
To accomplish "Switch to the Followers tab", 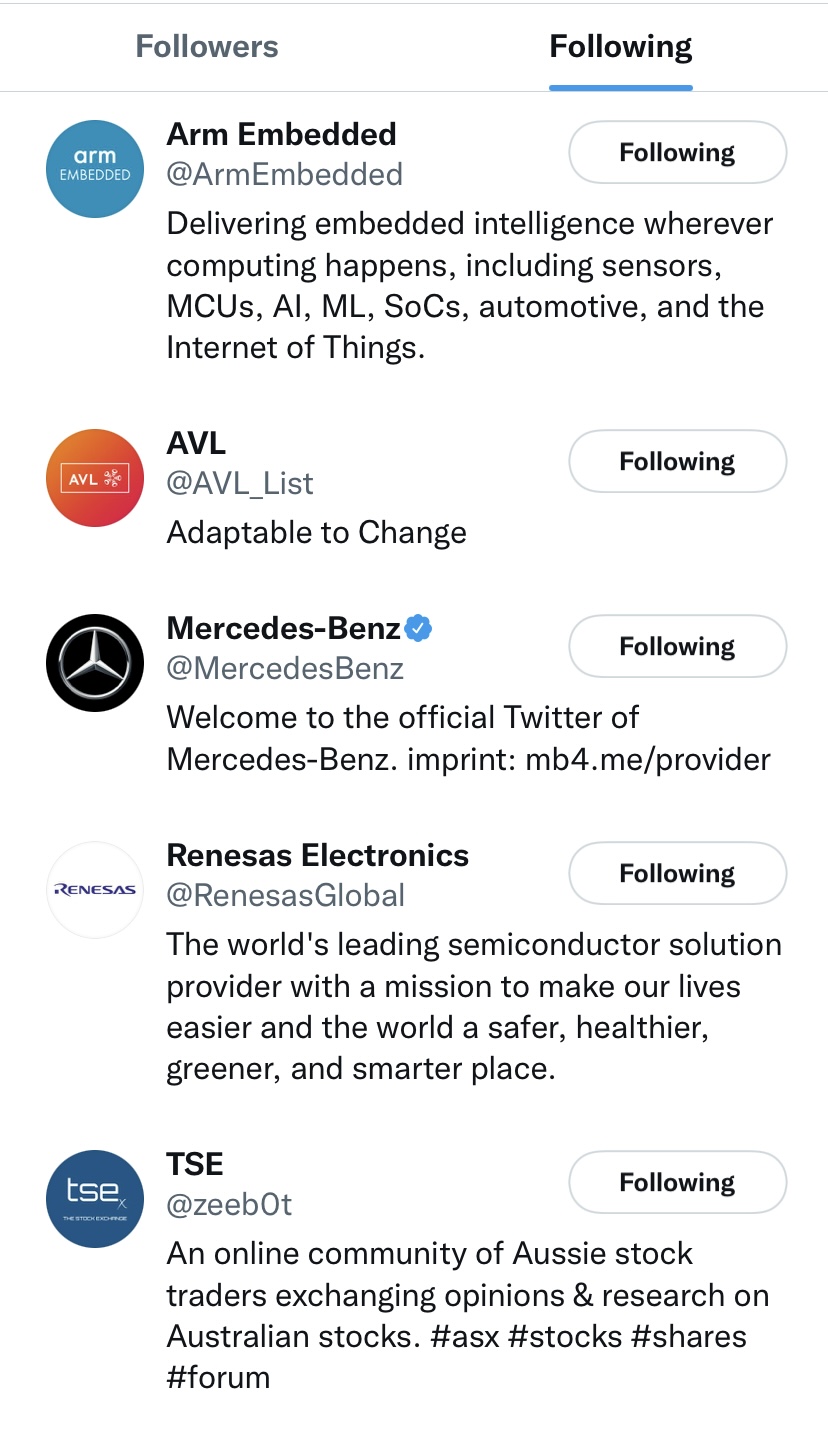I will [x=207, y=47].
